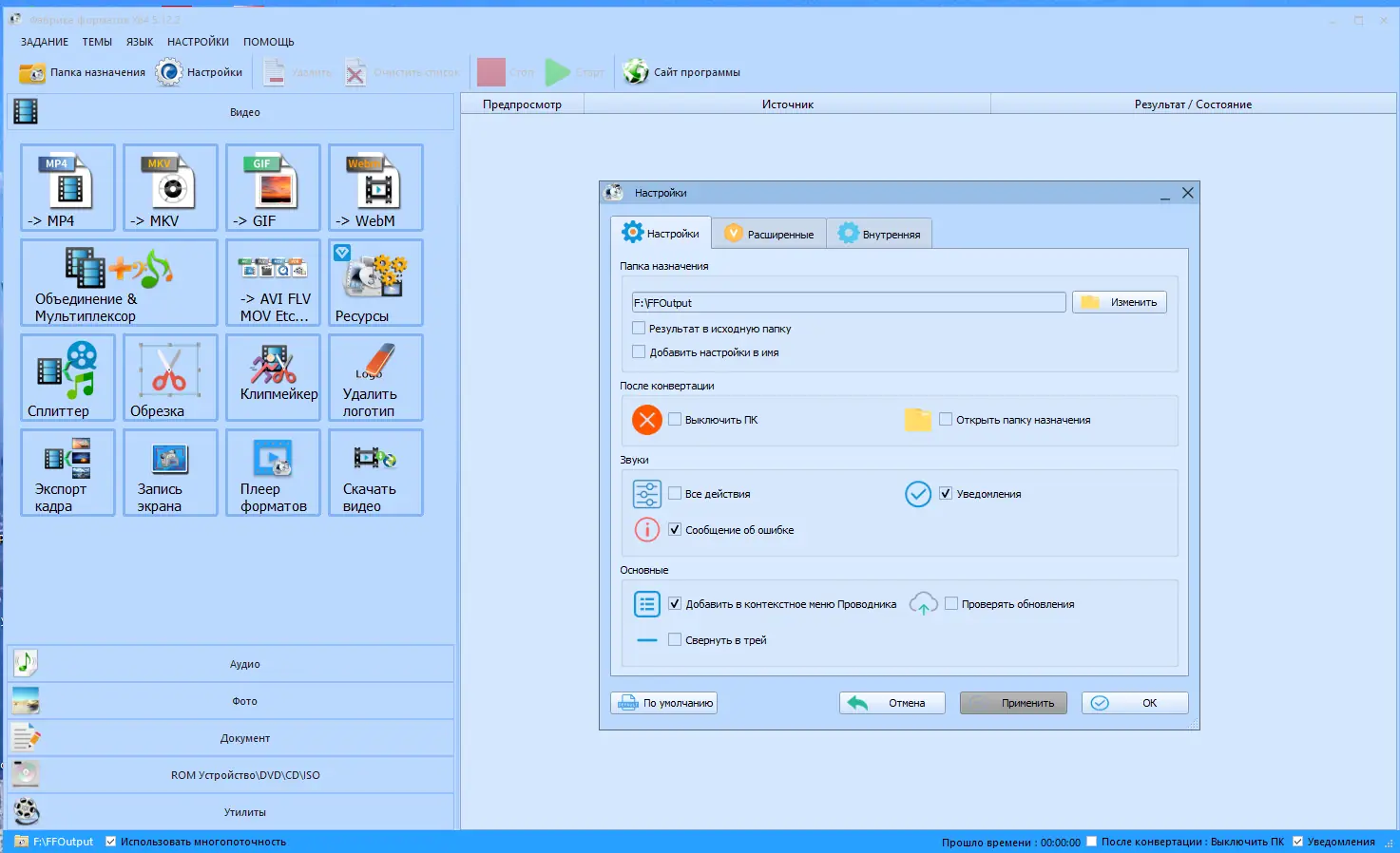Open Сайт программы from the toolbar

[681, 72]
